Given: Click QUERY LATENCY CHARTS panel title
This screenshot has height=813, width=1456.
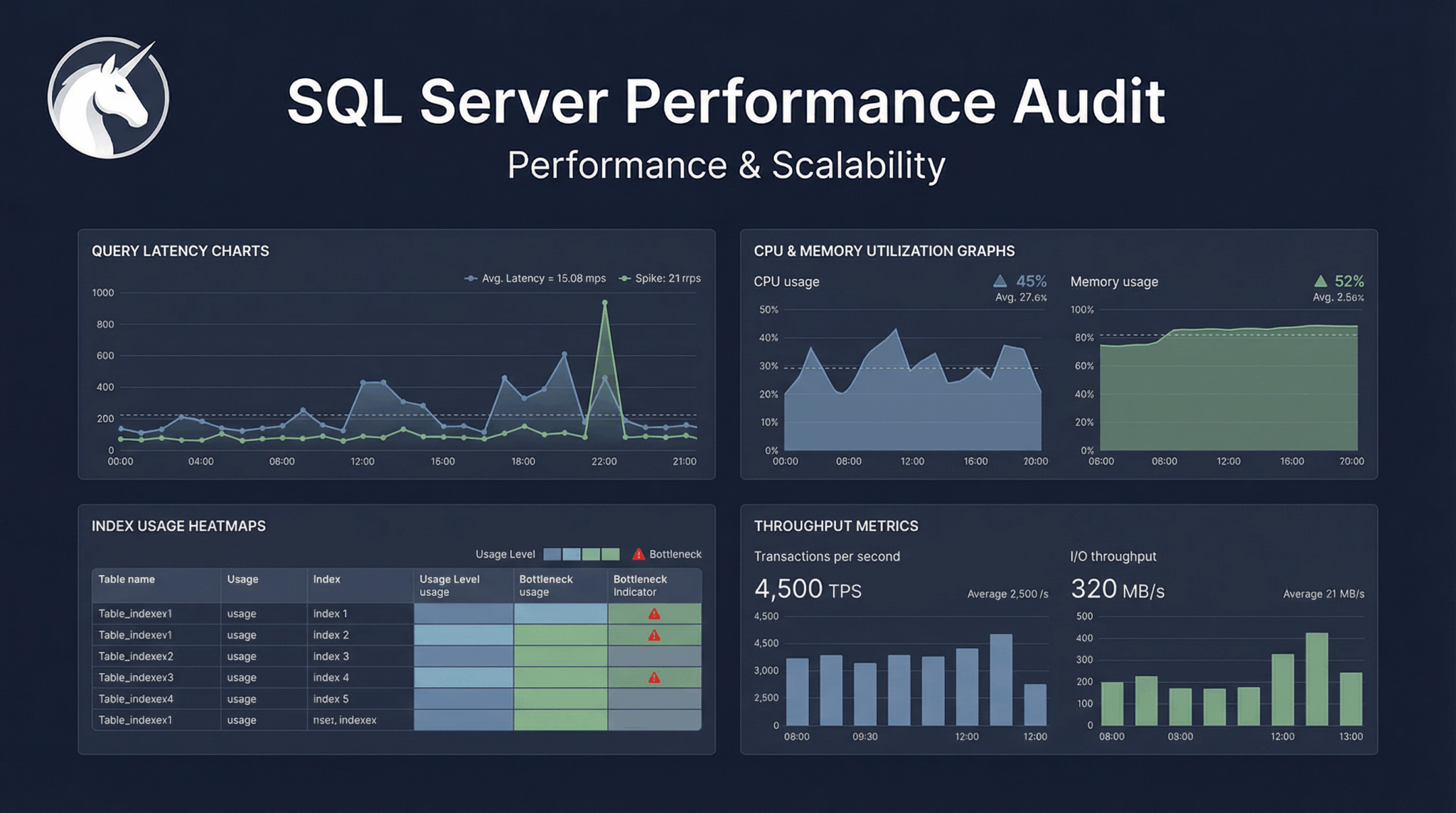Looking at the screenshot, I should click(181, 251).
